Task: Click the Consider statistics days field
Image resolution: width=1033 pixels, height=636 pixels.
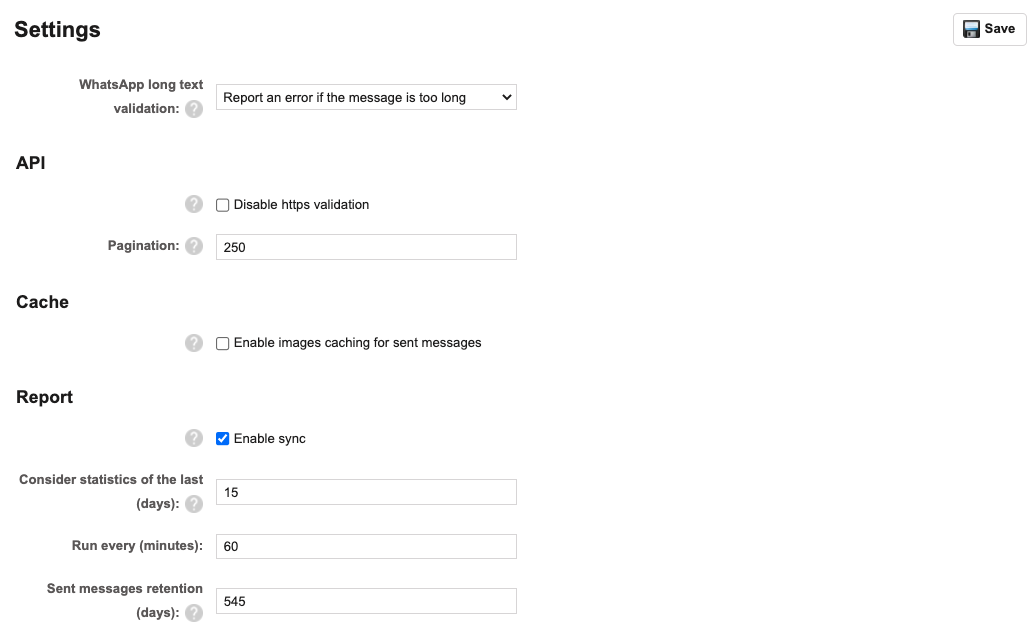Action: point(366,492)
